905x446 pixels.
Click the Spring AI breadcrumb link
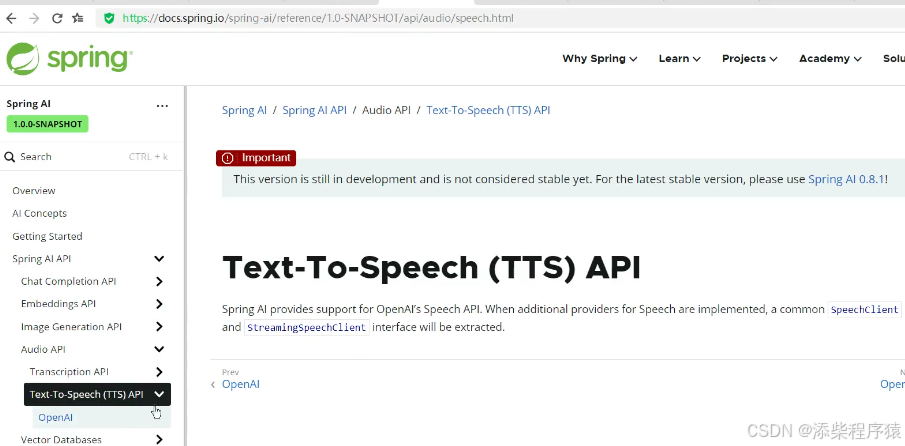tap(245, 110)
